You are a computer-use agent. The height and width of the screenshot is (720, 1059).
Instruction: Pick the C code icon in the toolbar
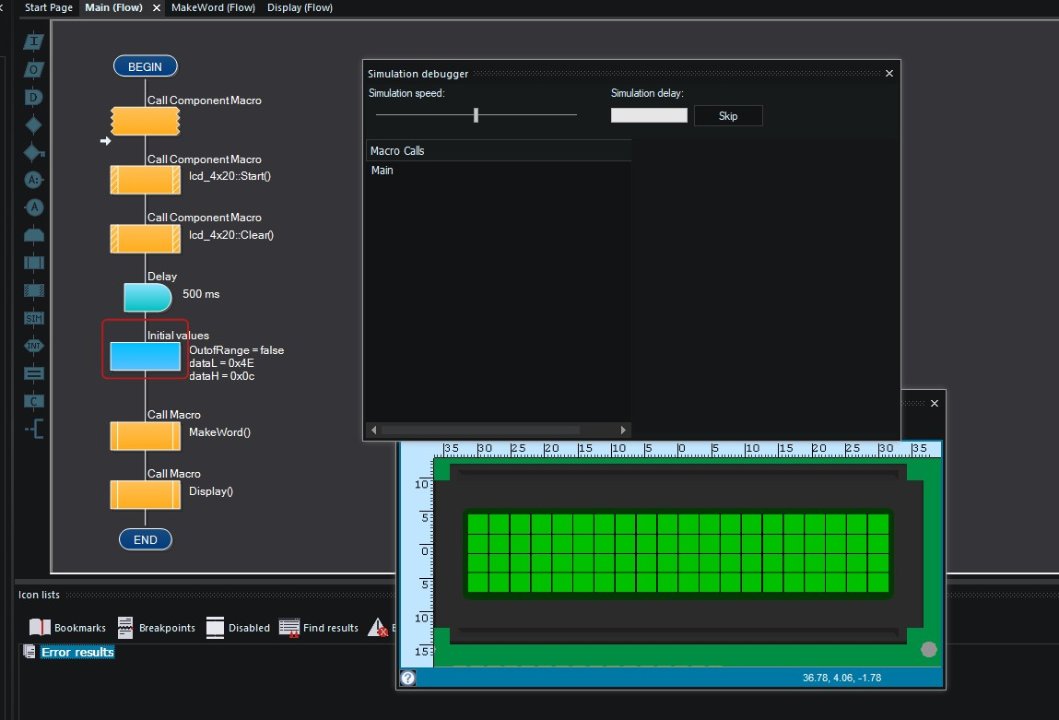point(34,401)
